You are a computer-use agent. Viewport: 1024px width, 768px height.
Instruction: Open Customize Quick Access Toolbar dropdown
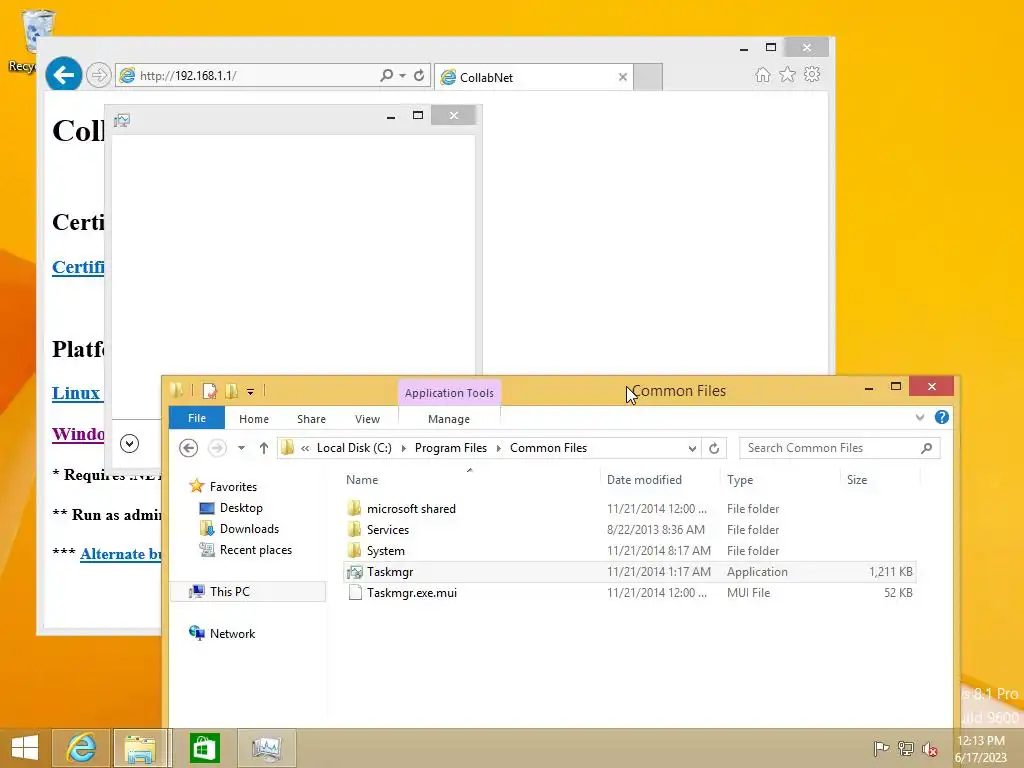point(250,392)
